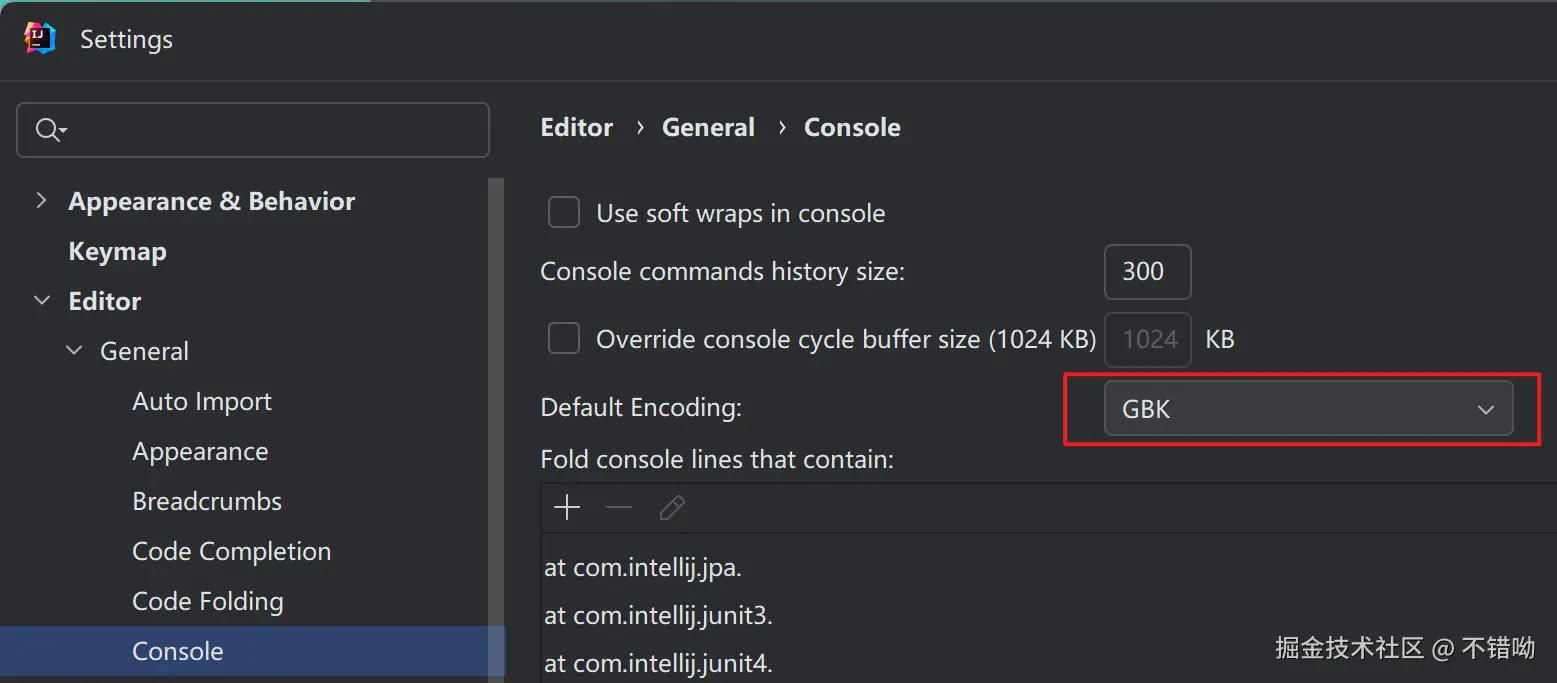Open the Default Encoding GBK dropdown
The width and height of the screenshot is (1557, 683).
pyautogui.click(x=1308, y=409)
